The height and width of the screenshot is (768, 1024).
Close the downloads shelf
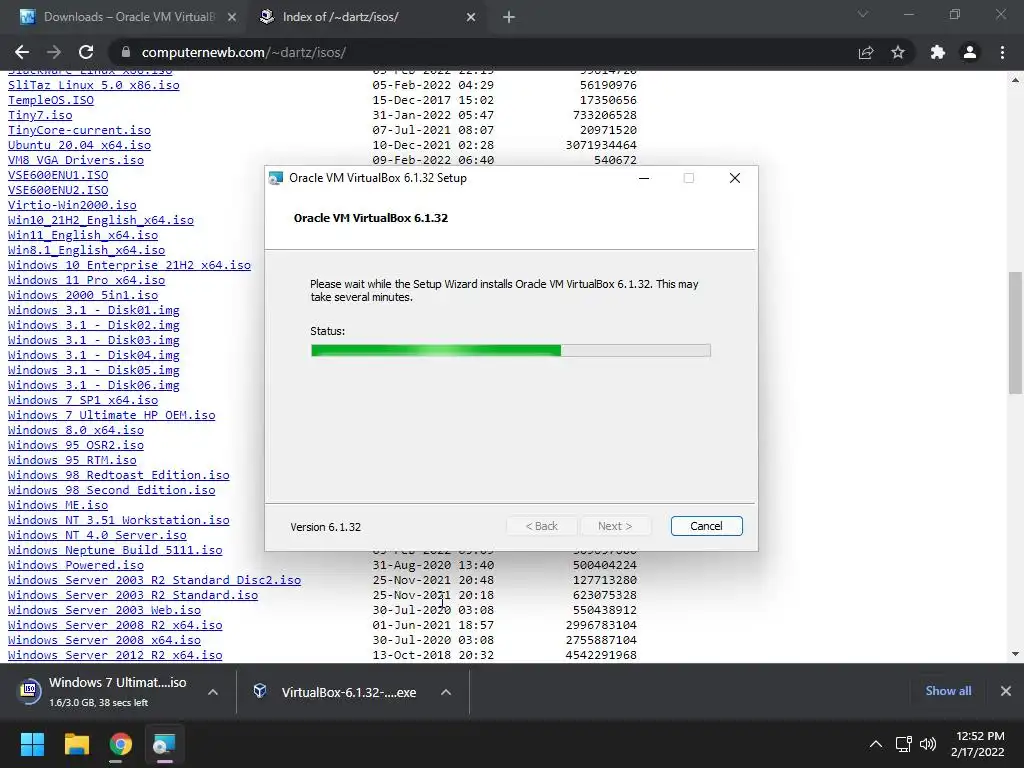[x=1006, y=691]
